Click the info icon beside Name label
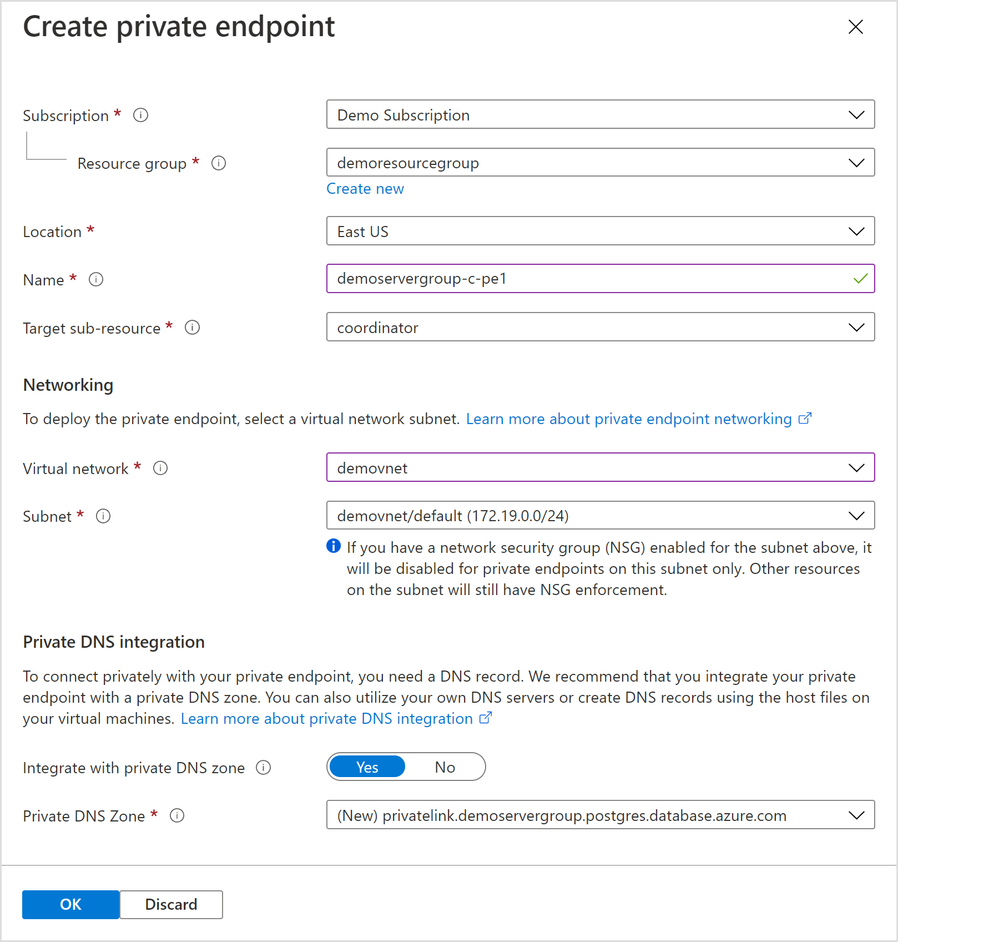This screenshot has height=942, width=999. [96, 280]
